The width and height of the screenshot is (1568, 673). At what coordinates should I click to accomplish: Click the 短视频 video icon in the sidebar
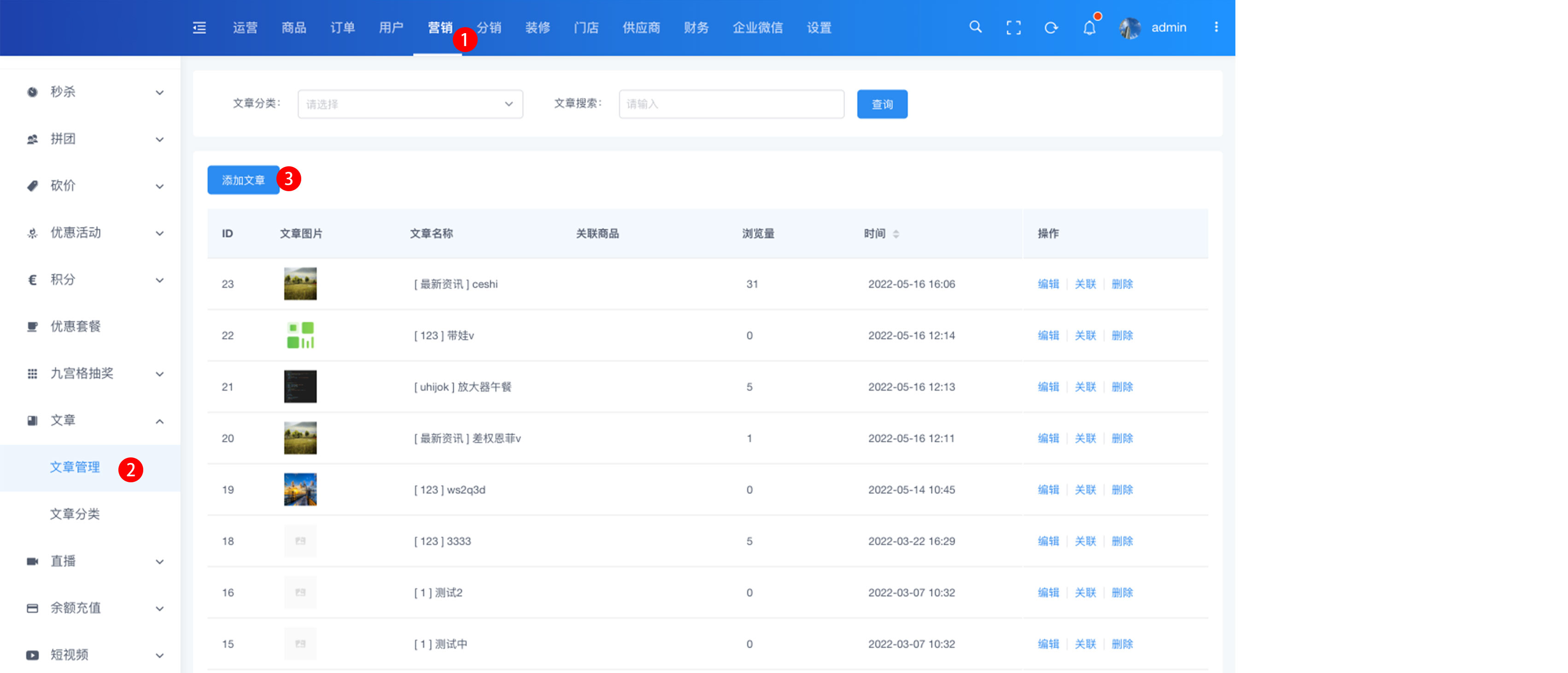coord(32,655)
